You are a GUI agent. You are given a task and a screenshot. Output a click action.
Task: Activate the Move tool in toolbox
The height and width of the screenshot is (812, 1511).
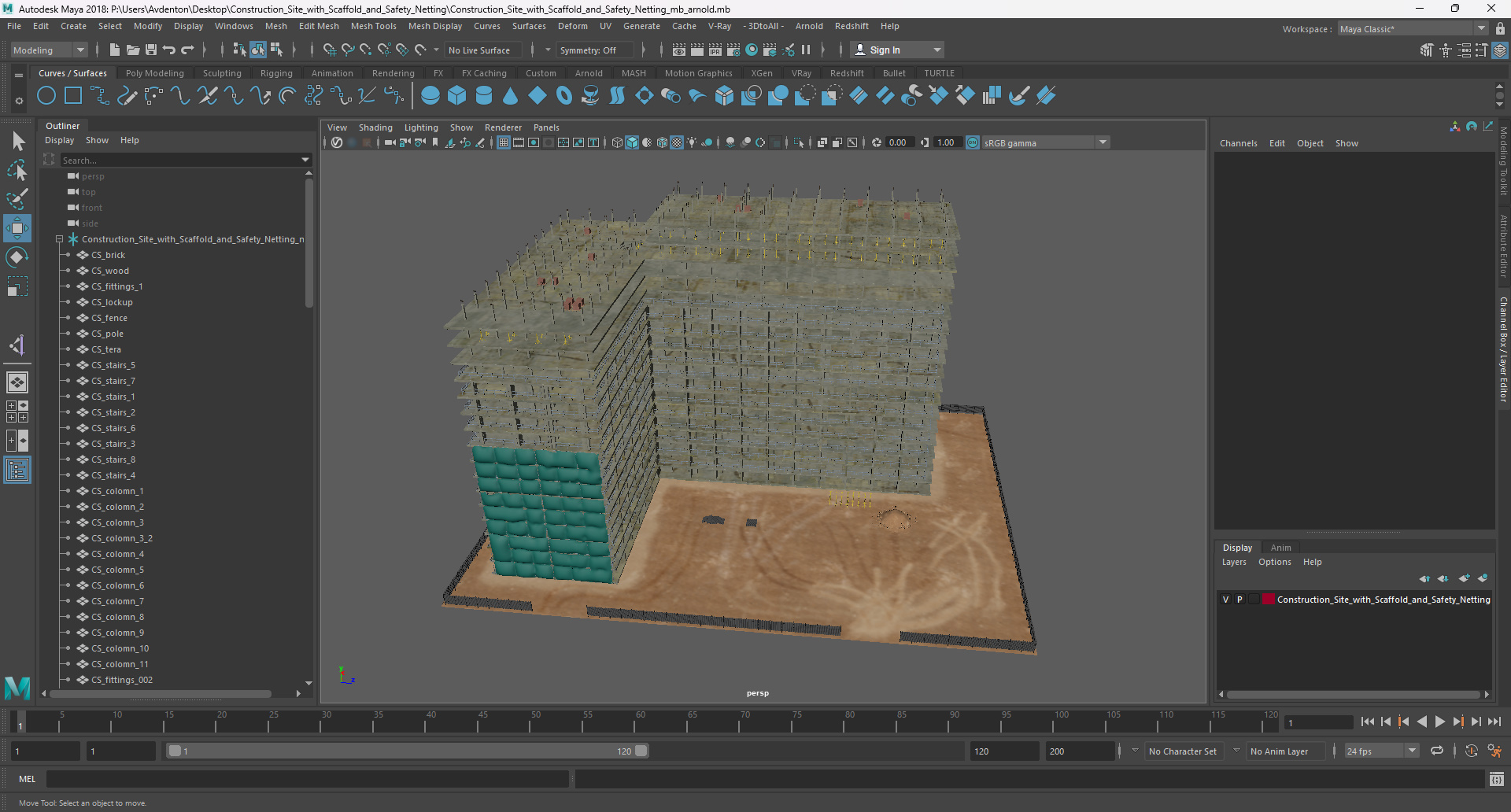(x=17, y=228)
